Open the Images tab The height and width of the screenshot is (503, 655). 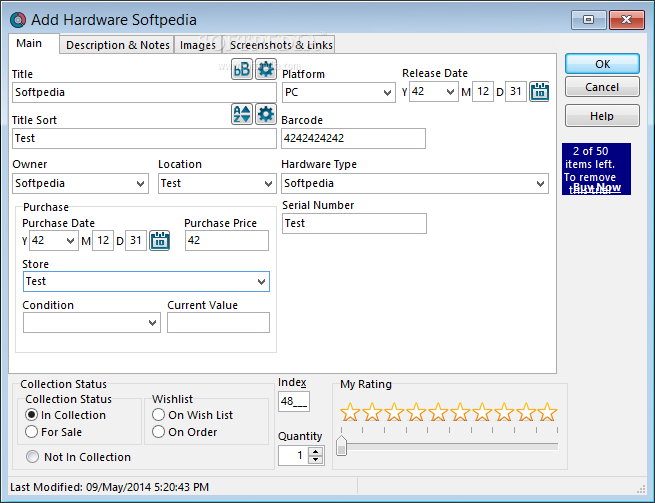pos(198,45)
